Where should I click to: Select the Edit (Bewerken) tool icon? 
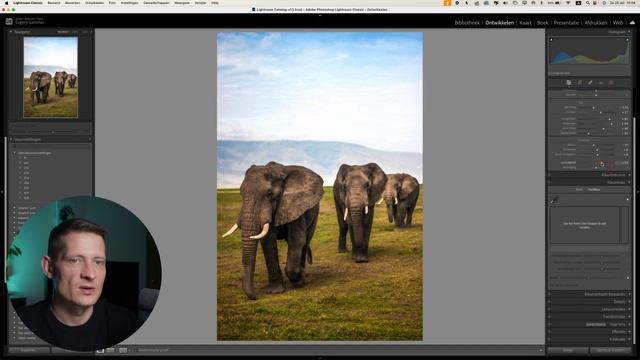coord(569,82)
